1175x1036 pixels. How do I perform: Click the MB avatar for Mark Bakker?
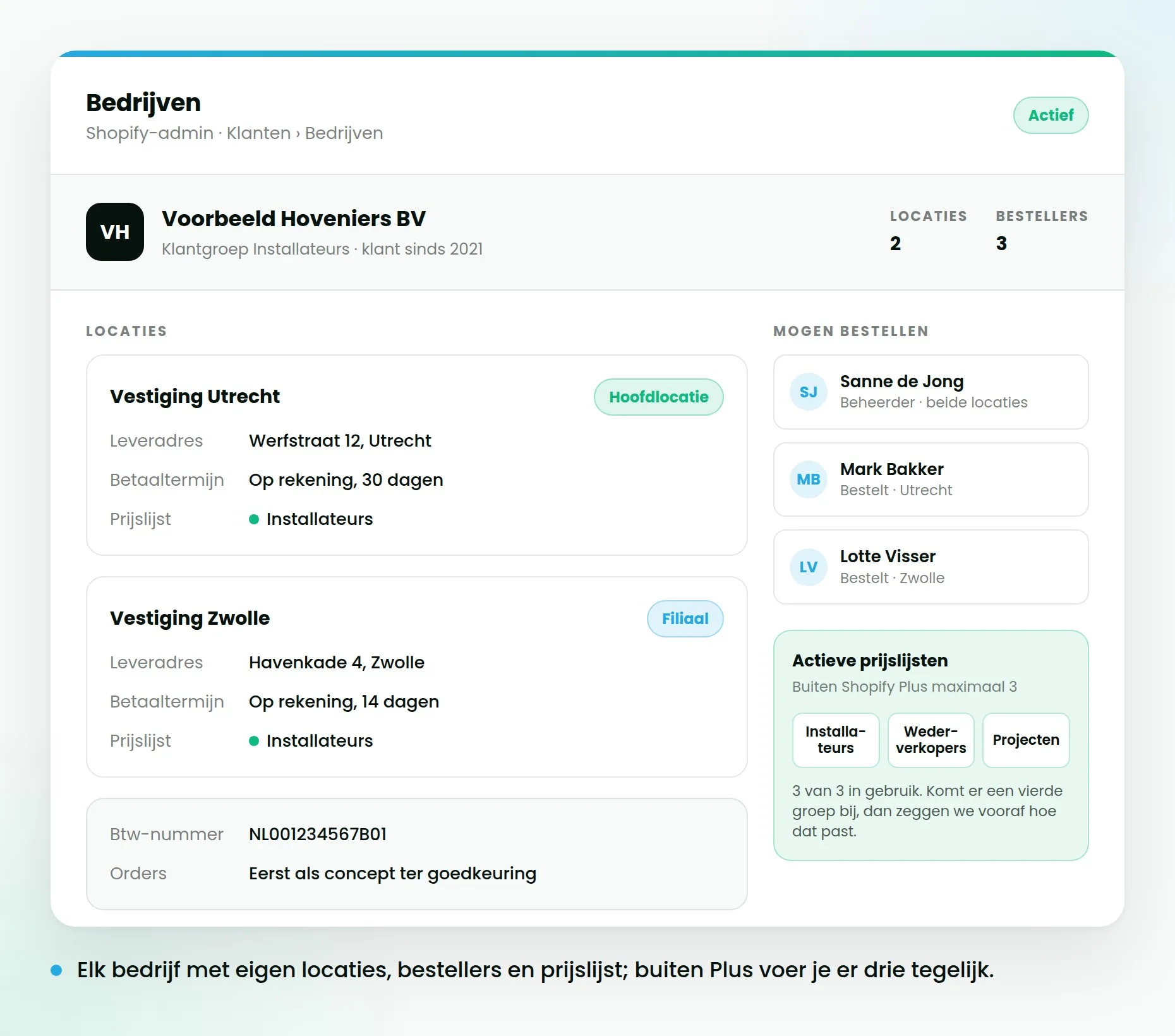click(809, 479)
